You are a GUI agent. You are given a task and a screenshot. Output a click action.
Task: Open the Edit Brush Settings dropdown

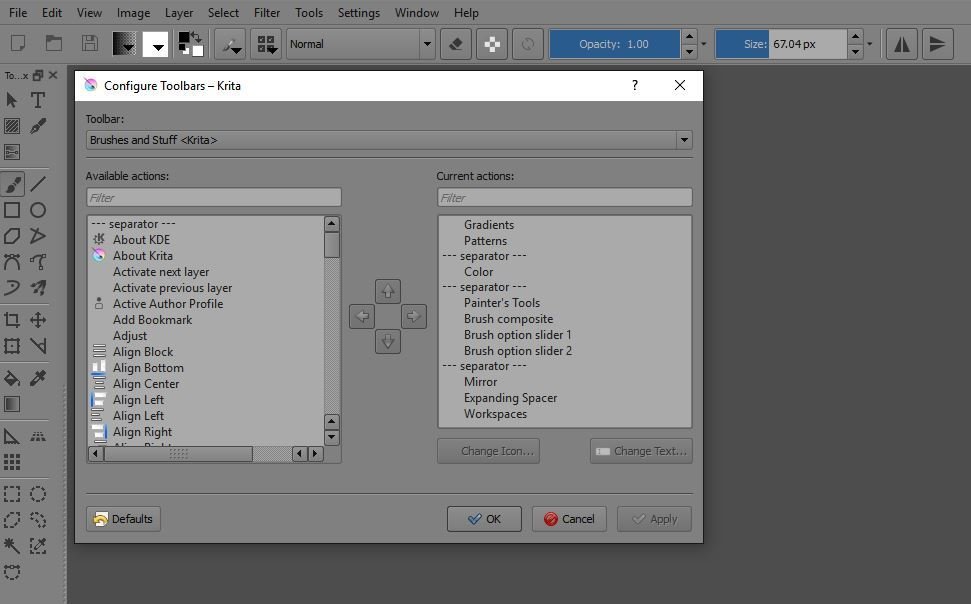(230, 44)
